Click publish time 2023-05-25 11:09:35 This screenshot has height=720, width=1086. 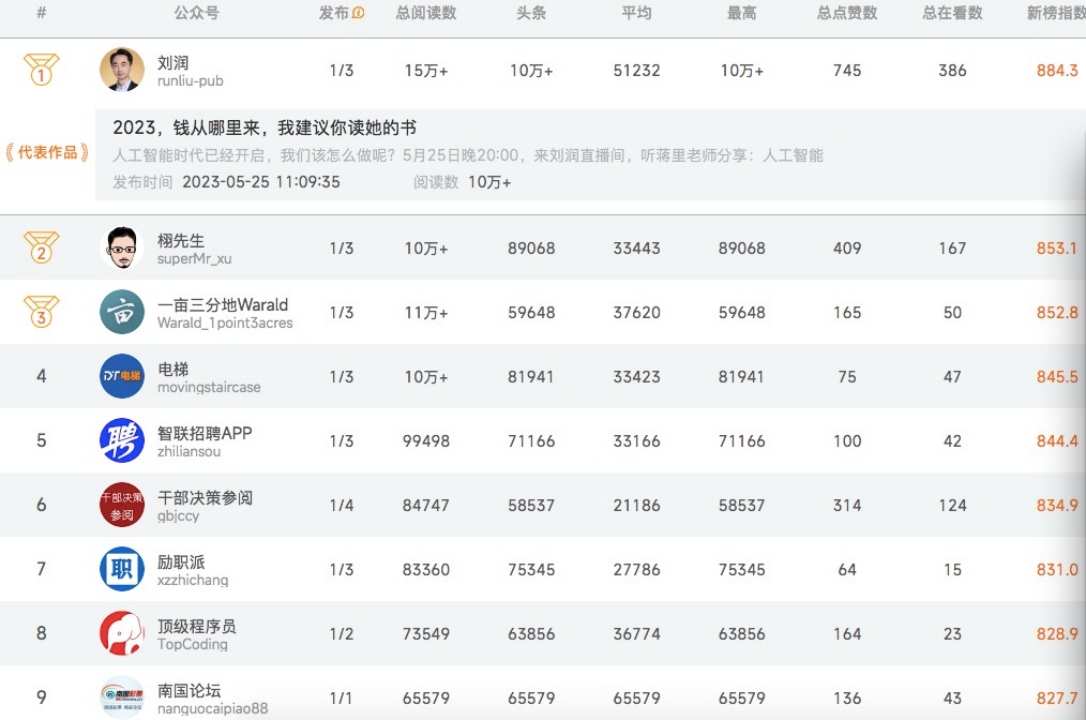[x=261, y=182]
